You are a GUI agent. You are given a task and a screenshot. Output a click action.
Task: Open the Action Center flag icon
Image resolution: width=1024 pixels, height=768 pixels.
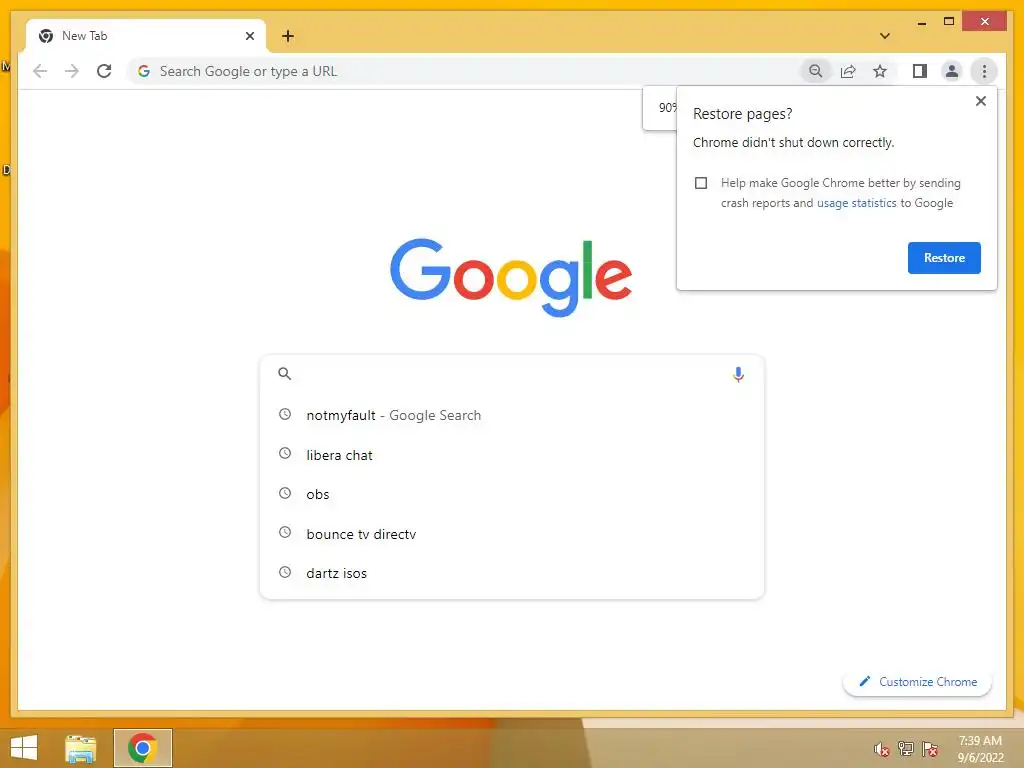pos(930,748)
